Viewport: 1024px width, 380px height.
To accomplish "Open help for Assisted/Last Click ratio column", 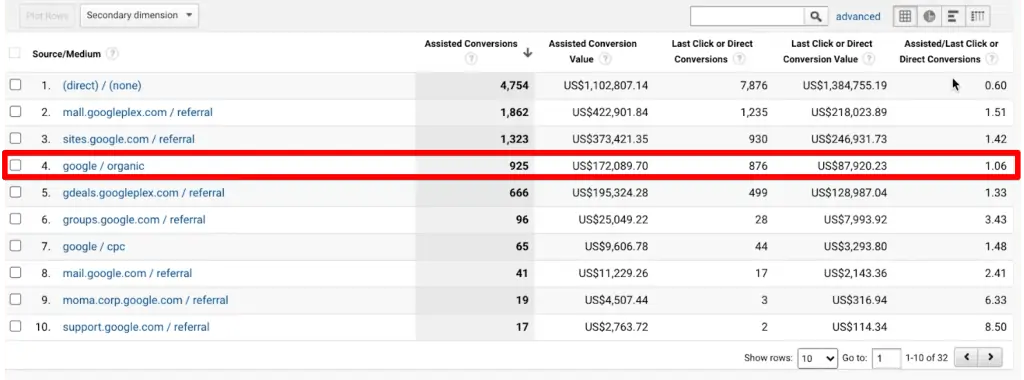I will tap(992, 59).
